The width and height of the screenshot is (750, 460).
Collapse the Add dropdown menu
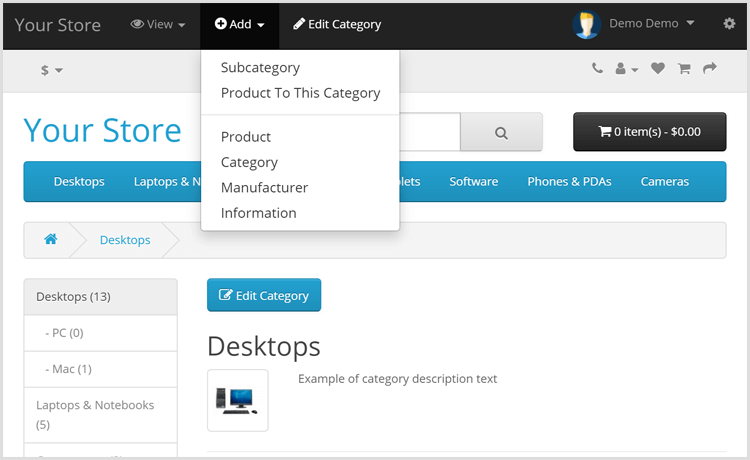coord(239,24)
